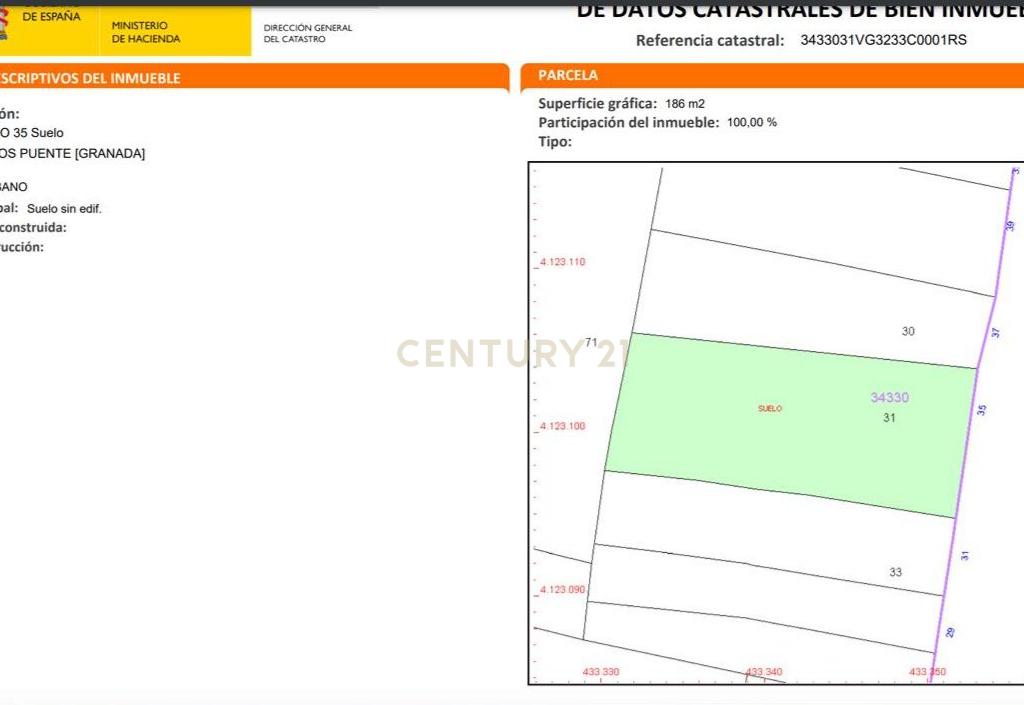Viewport: 1024px width, 705px height.
Task: Click the 34330 block number on map
Action: pyautogui.click(x=889, y=398)
